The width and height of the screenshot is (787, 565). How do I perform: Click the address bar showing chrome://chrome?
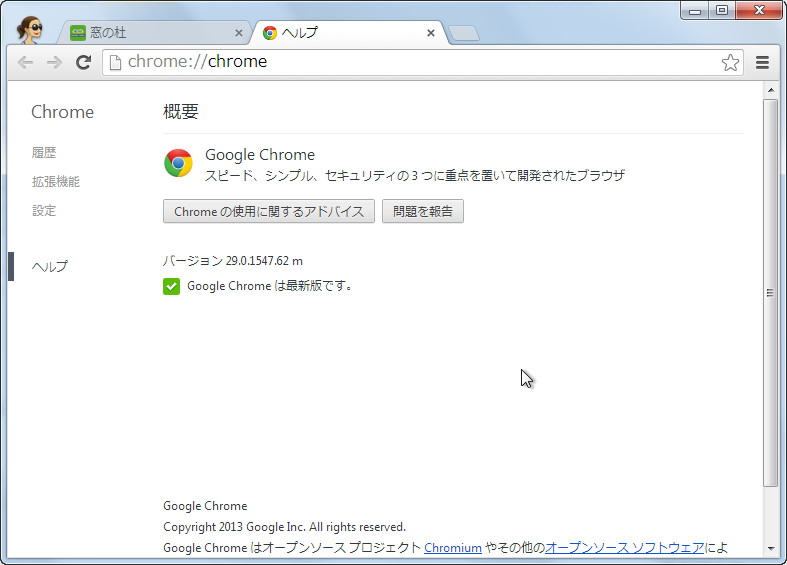(423, 62)
